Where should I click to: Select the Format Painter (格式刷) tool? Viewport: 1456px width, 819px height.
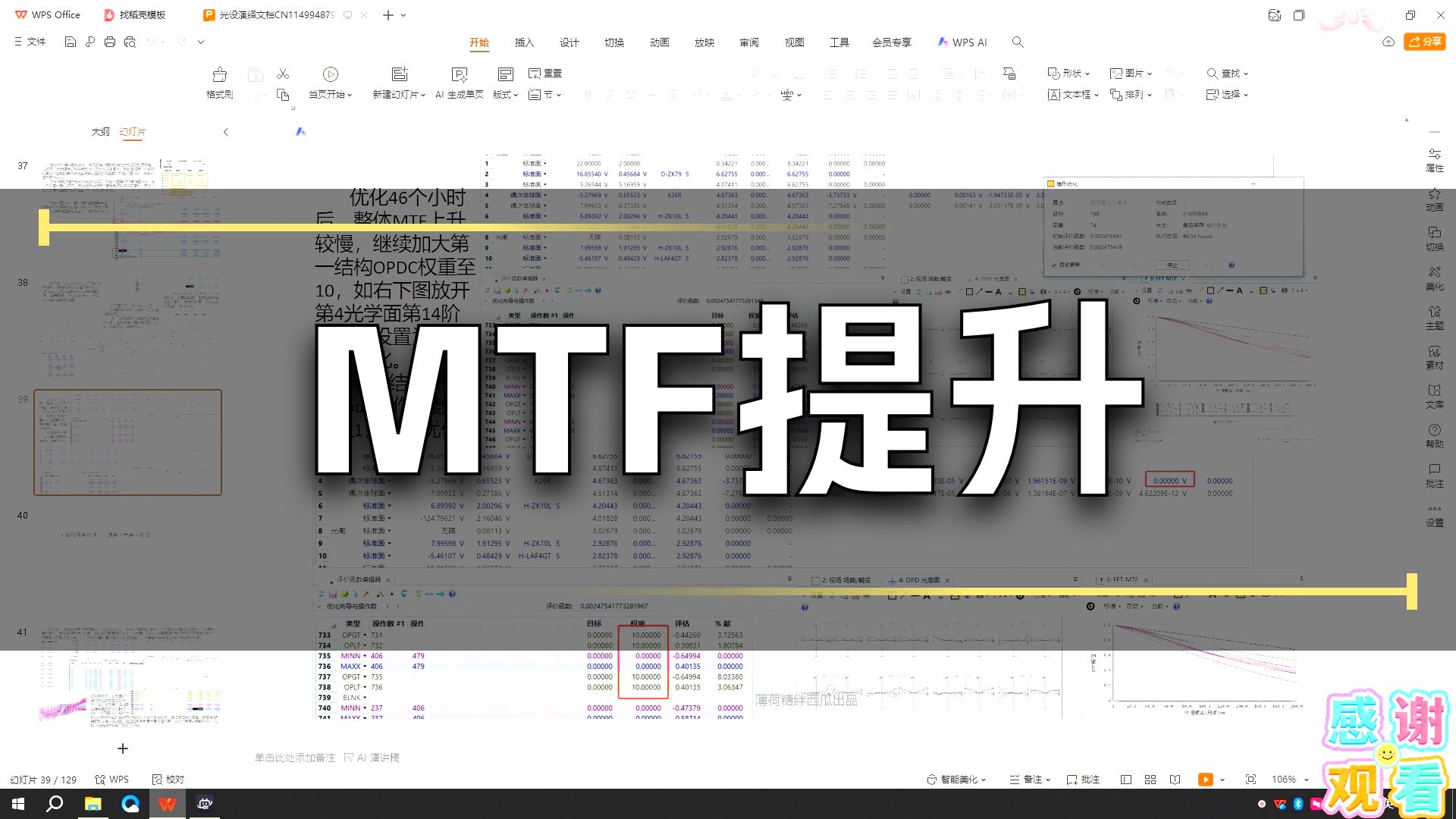point(220,83)
